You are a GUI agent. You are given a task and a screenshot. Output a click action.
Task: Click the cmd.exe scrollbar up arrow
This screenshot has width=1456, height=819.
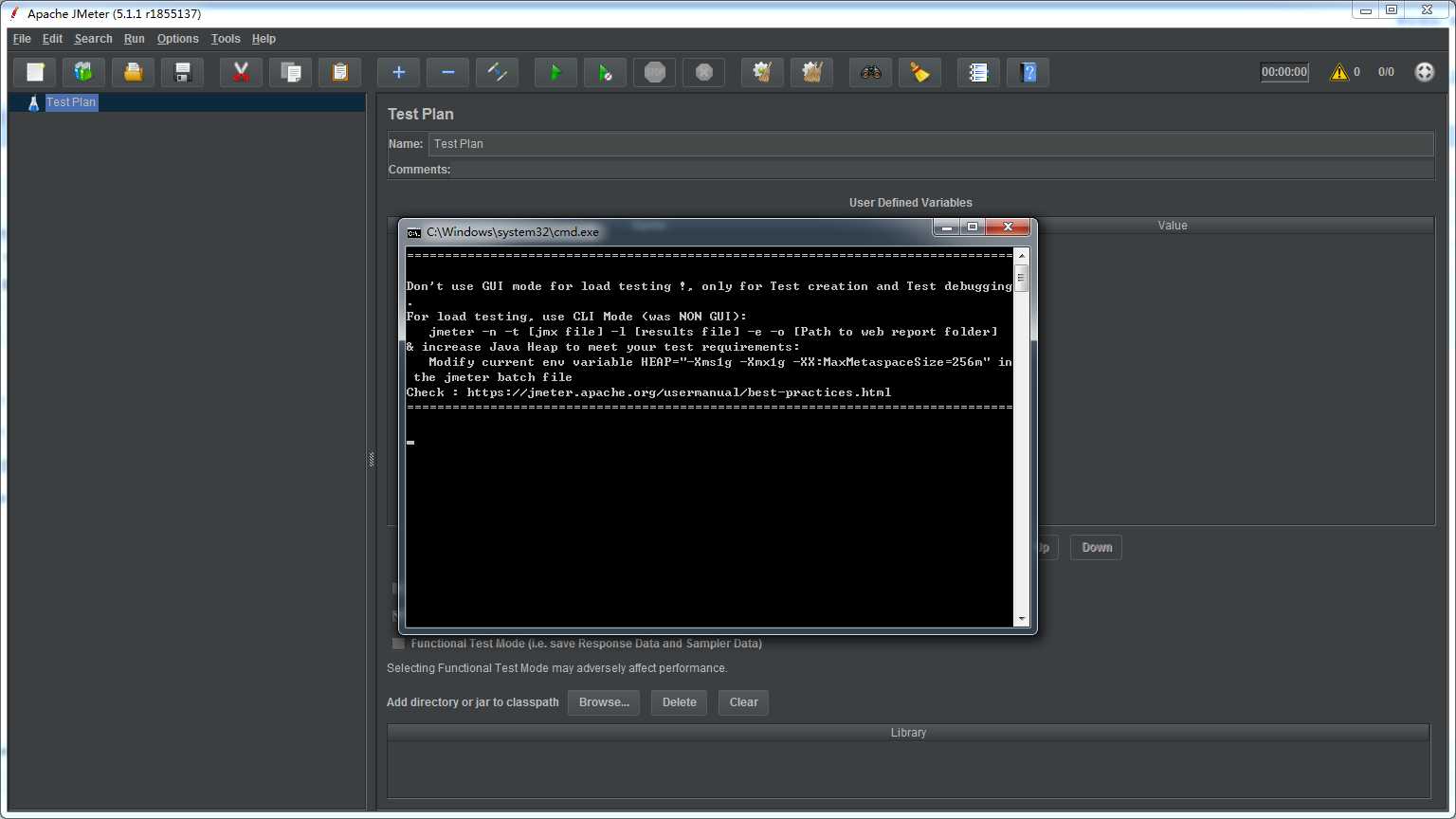tap(1022, 255)
